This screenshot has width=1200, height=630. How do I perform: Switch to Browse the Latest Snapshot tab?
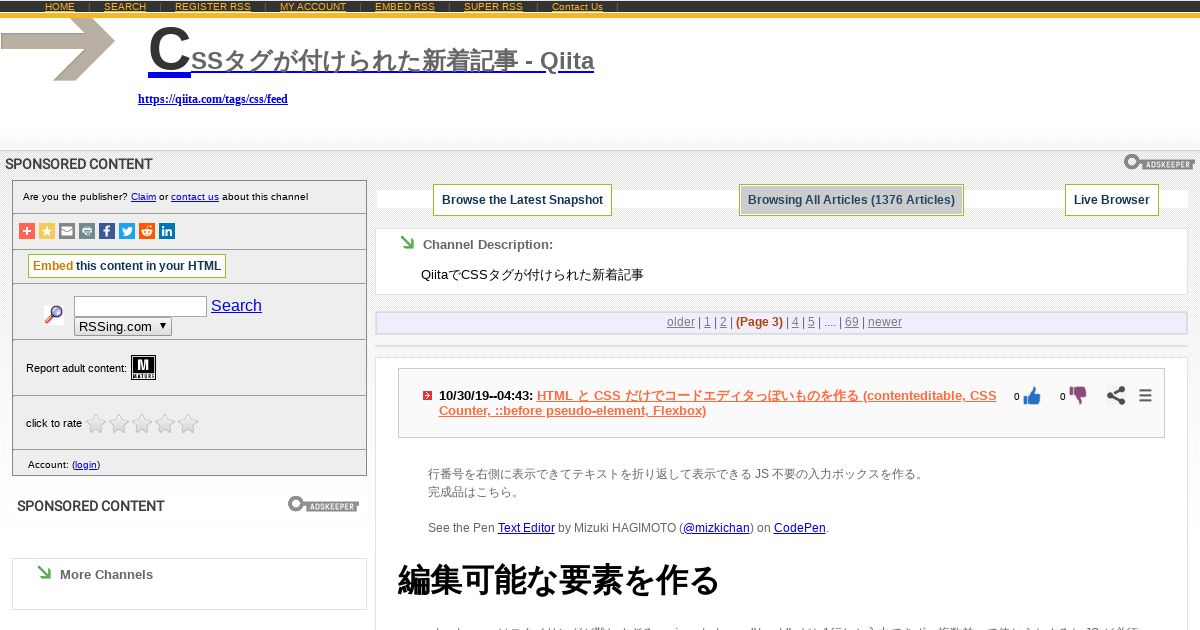(x=522, y=200)
